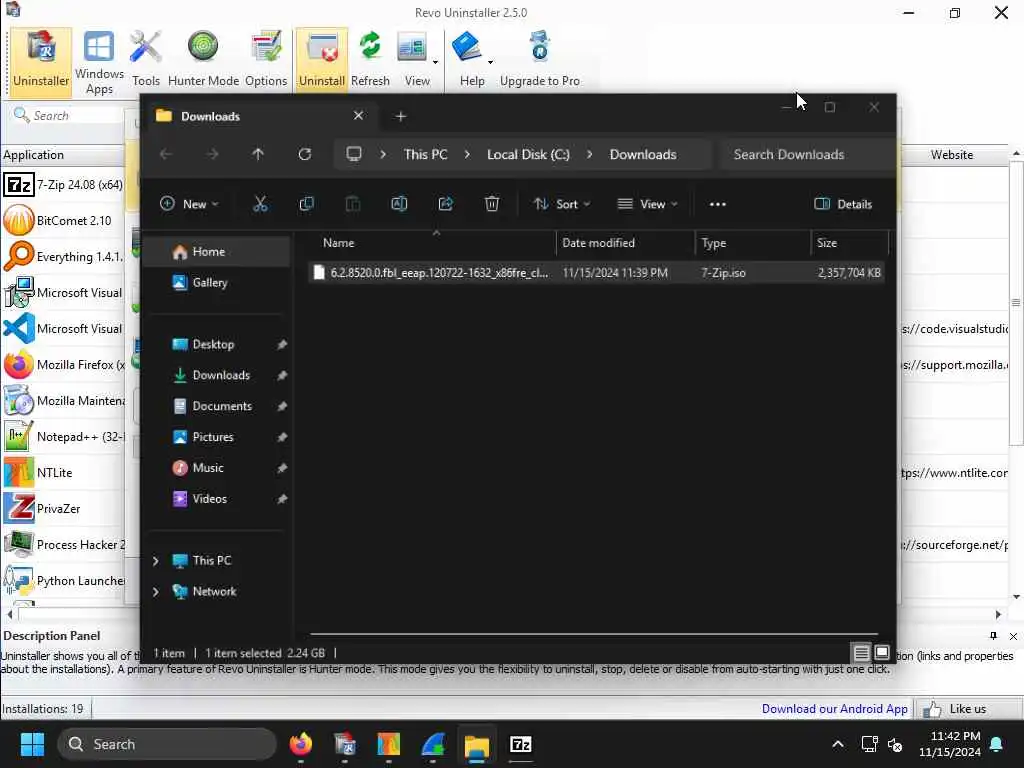Select Gallery in the Explorer sidebar
This screenshot has height=768, width=1024.
pyautogui.click(x=217, y=282)
